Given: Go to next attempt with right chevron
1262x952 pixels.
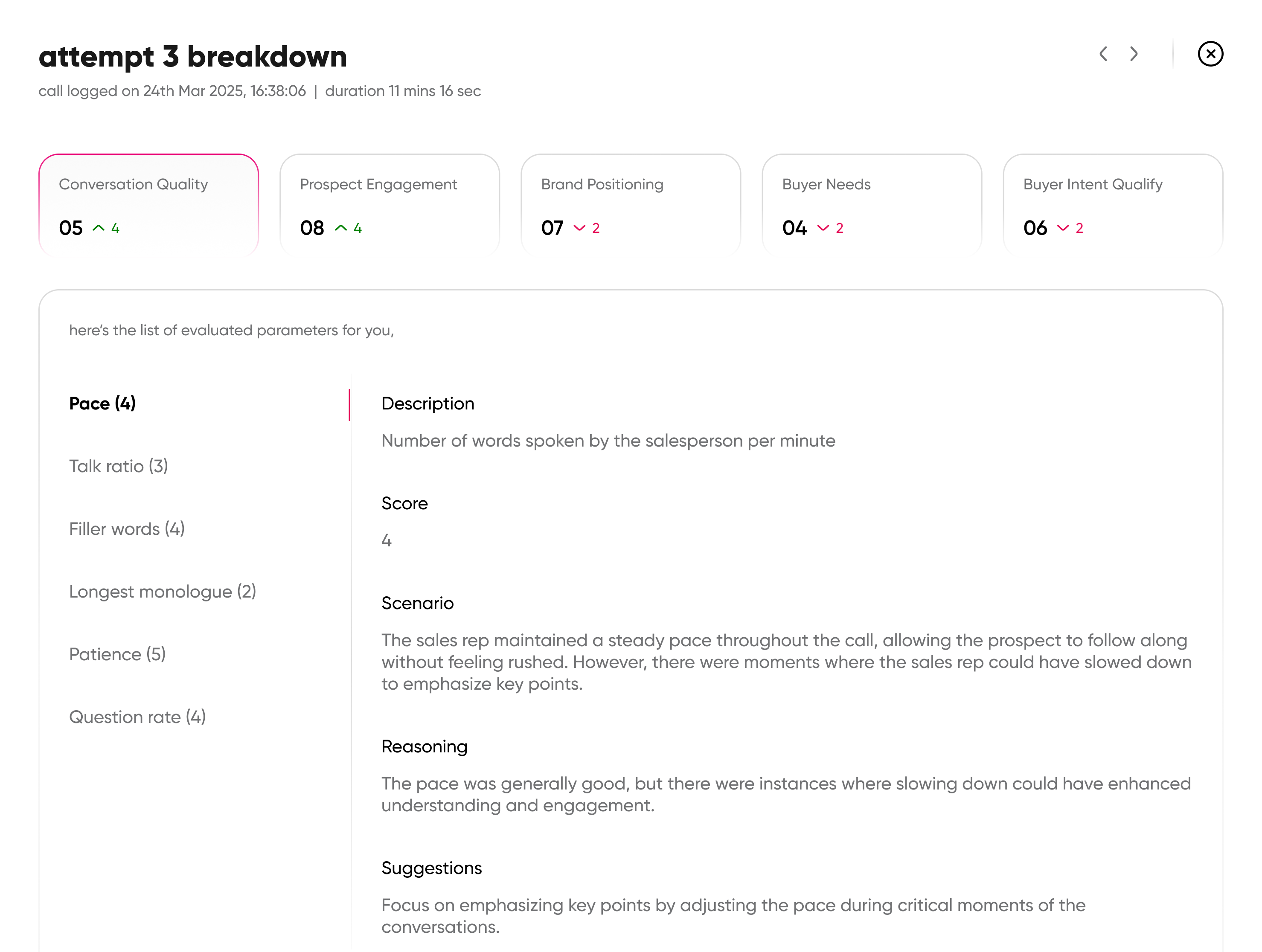Looking at the screenshot, I should 1134,54.
